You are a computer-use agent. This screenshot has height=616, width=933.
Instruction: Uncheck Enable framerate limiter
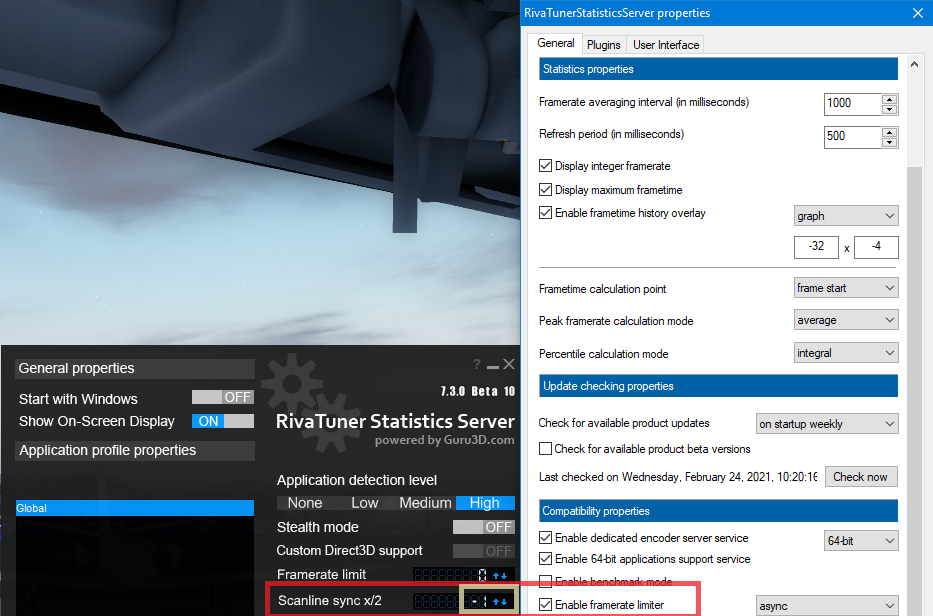545,604
